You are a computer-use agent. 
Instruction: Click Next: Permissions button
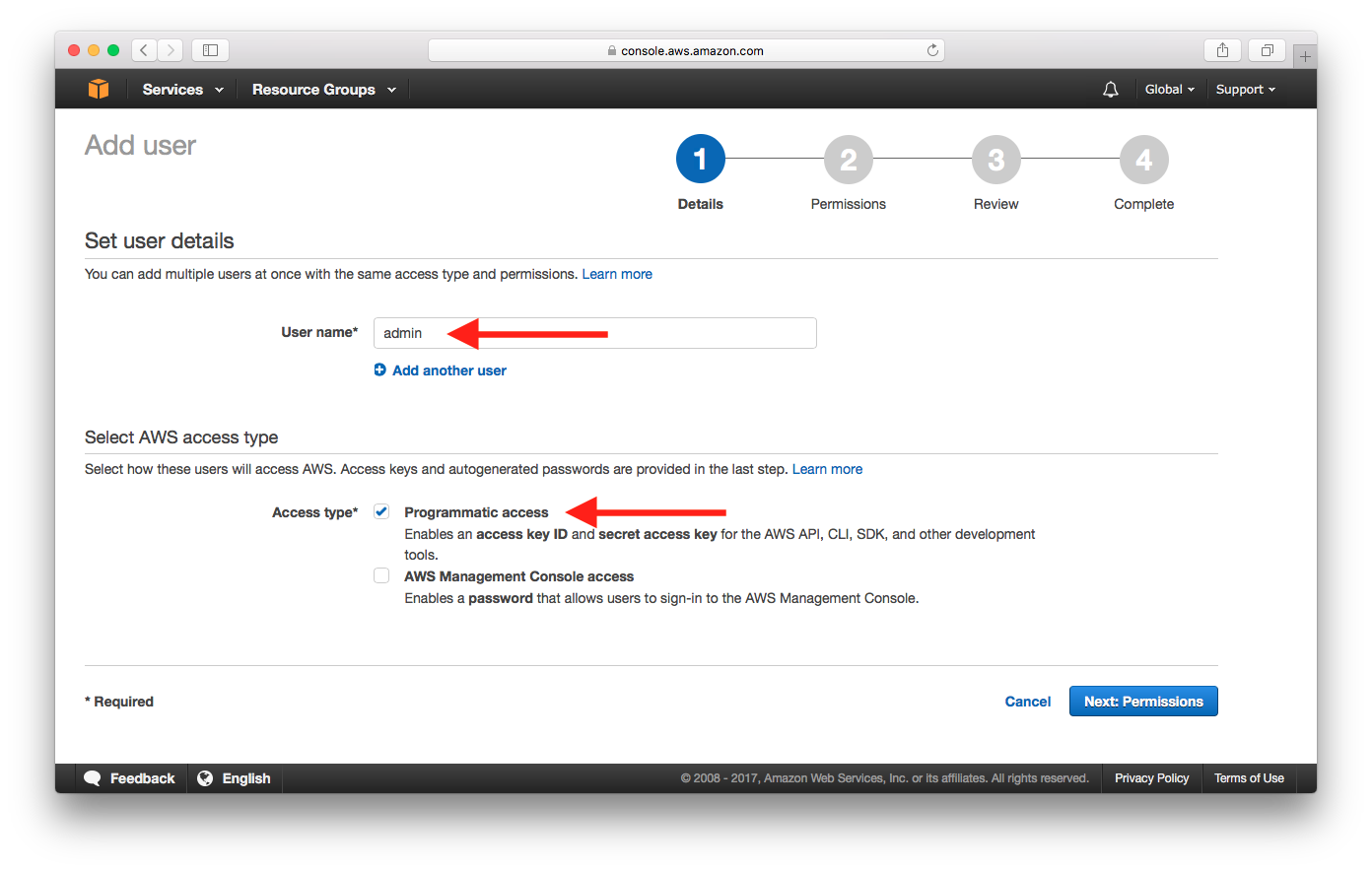coord(1143,702)
